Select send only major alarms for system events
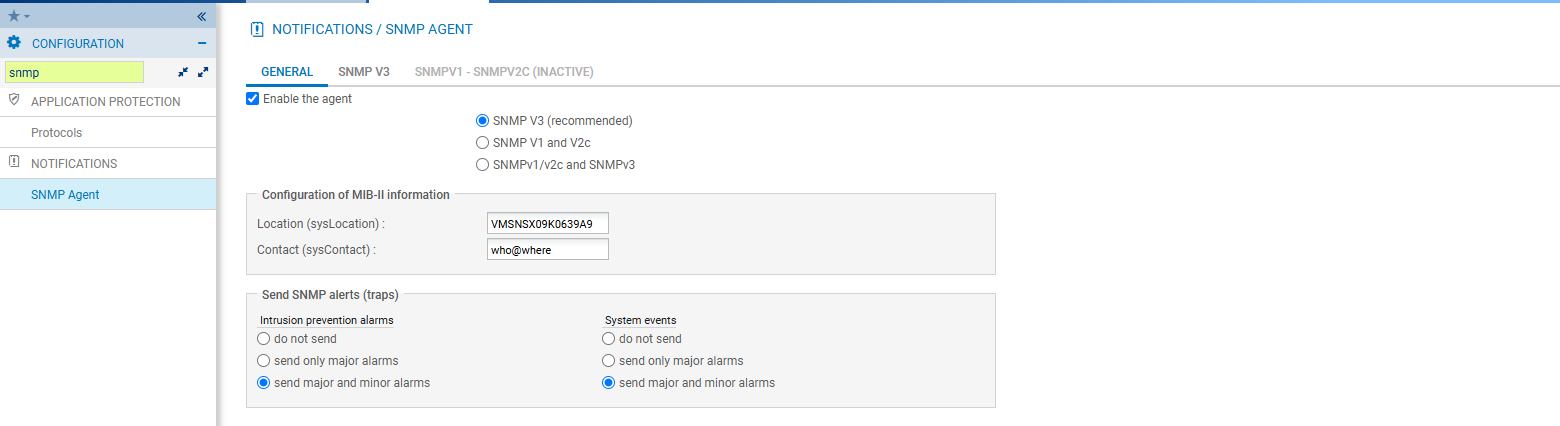This screenshot has width=1560, height=426. coord(608,361)
